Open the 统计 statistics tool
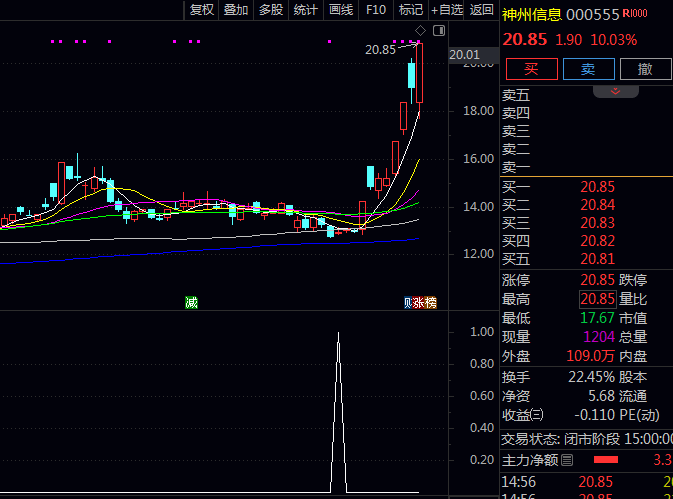673x499 pixels. [x=306, y=10]
